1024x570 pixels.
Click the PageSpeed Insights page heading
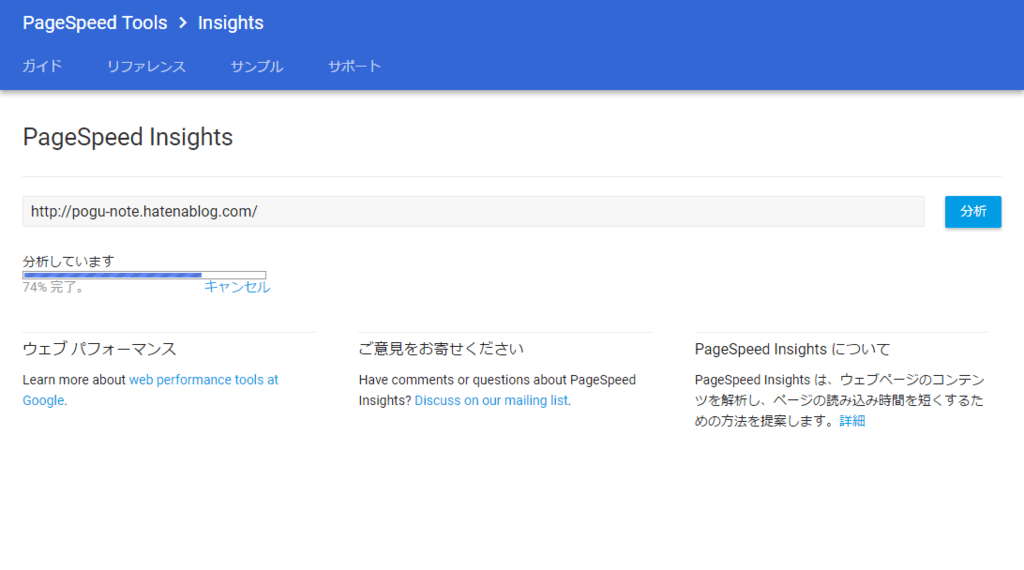coord(128,137)
